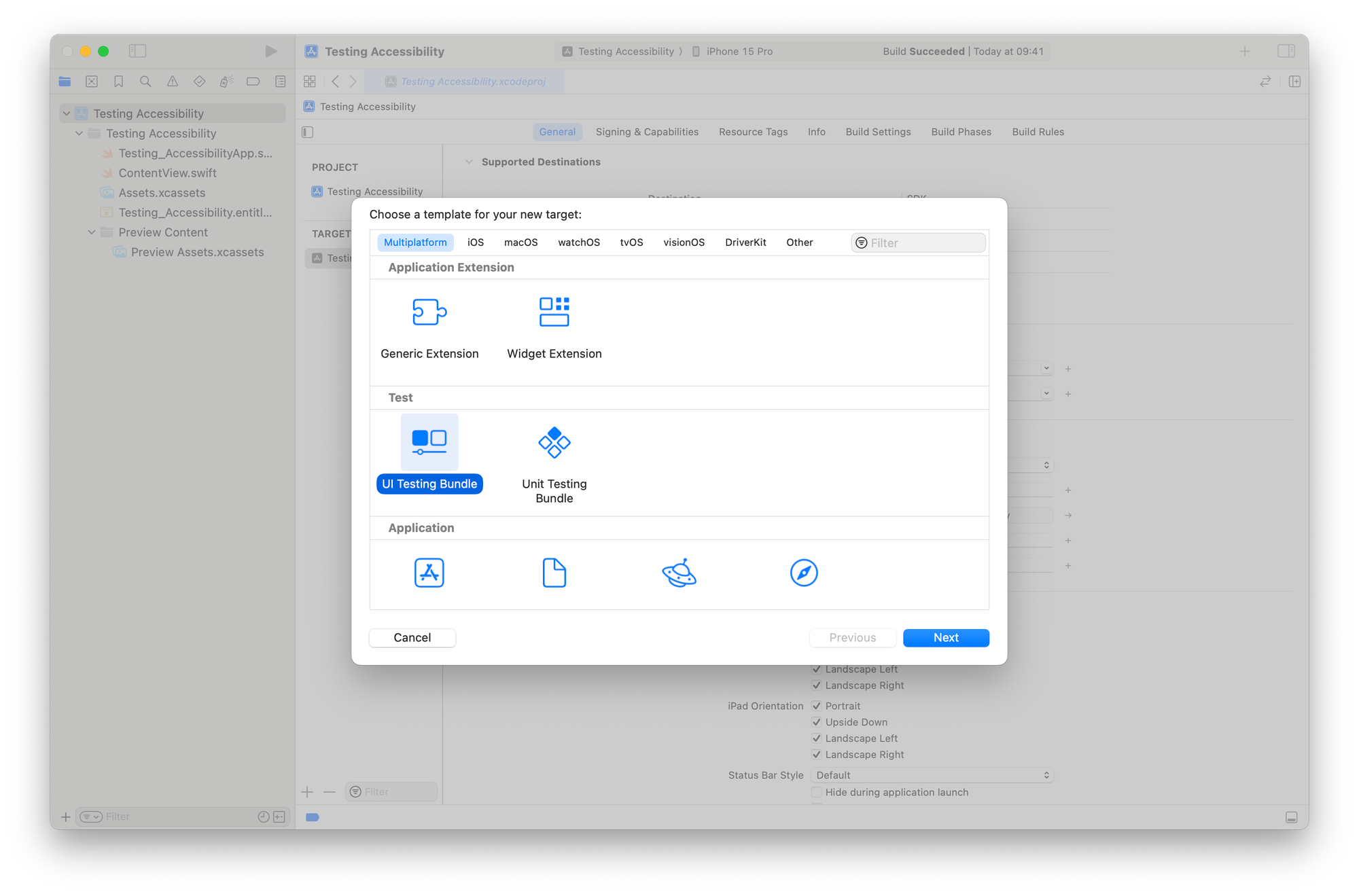Open the Report navigator

click(279, 81)
